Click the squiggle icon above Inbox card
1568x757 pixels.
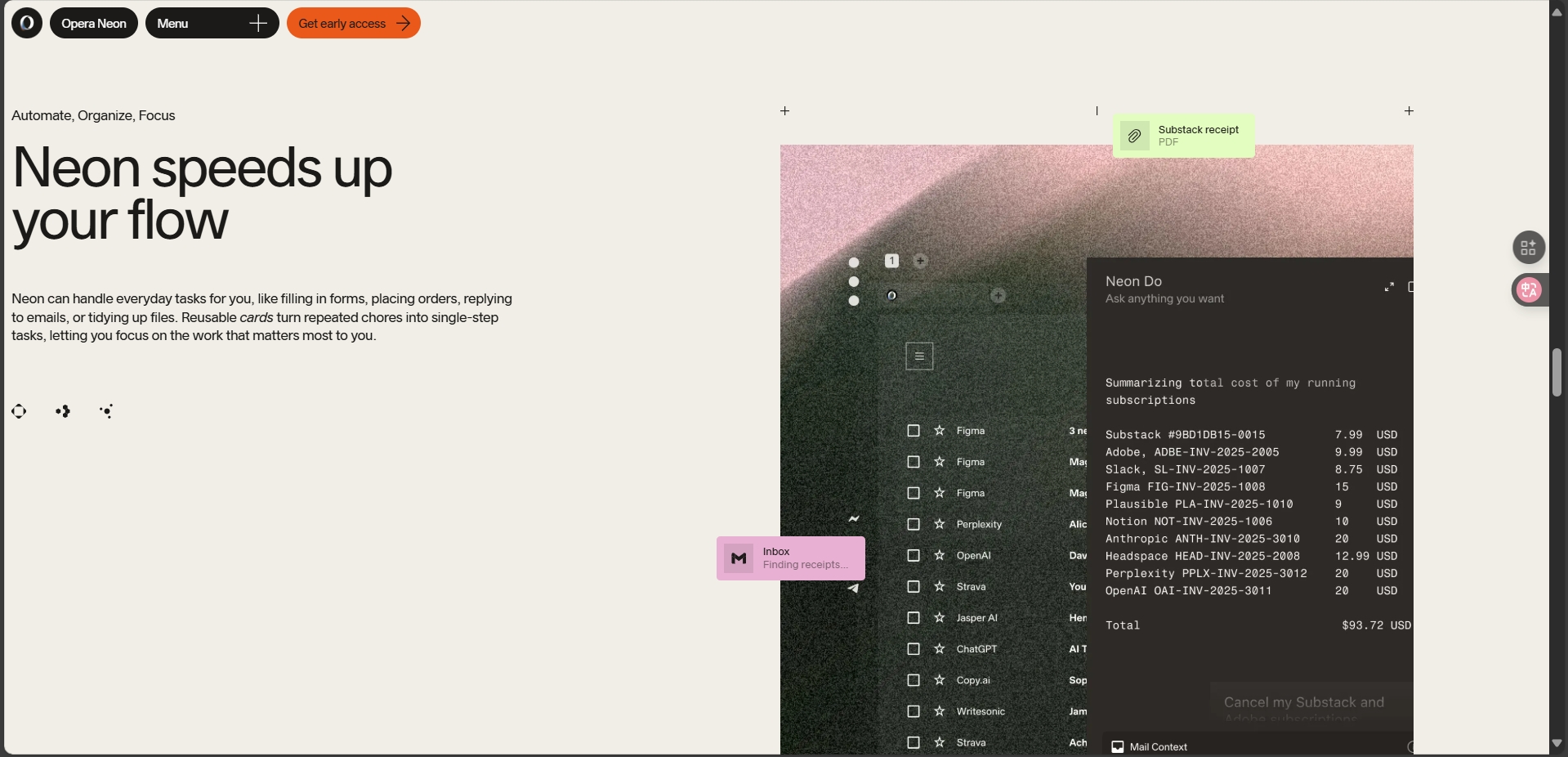pyautogui.click(x=854, y=518)
